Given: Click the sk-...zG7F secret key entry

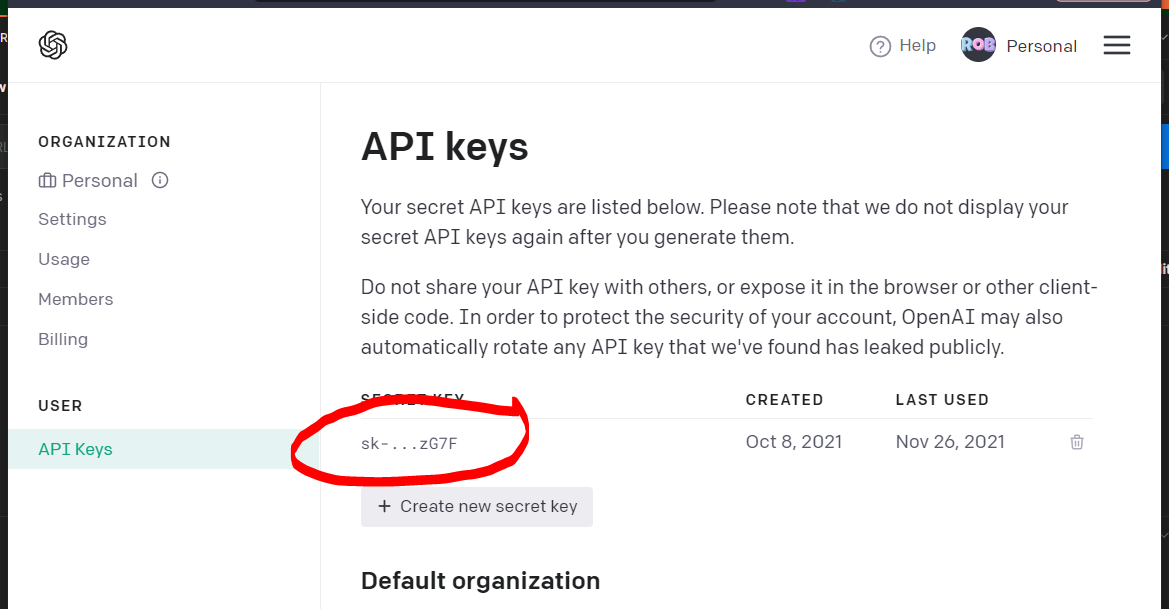Looking at the screenshot, I should pyautogui.click(x=409, y=444).
